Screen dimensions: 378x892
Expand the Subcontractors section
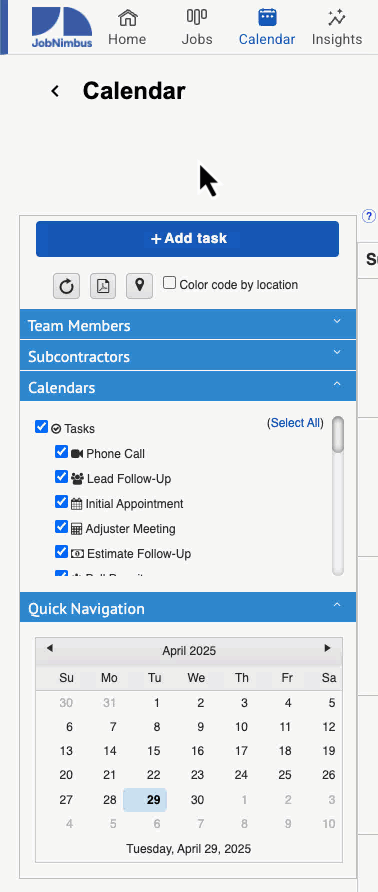pos(188,356)
